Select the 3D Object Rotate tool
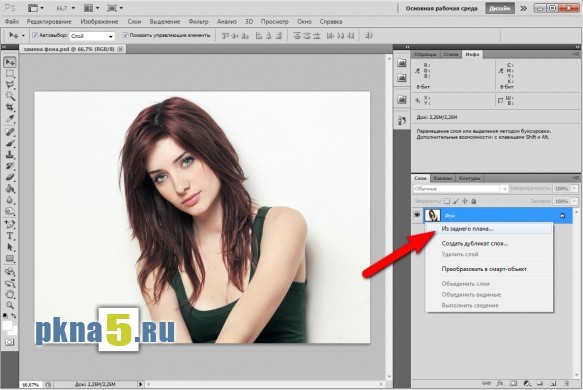Screen dimensions: 583x390 10,271
